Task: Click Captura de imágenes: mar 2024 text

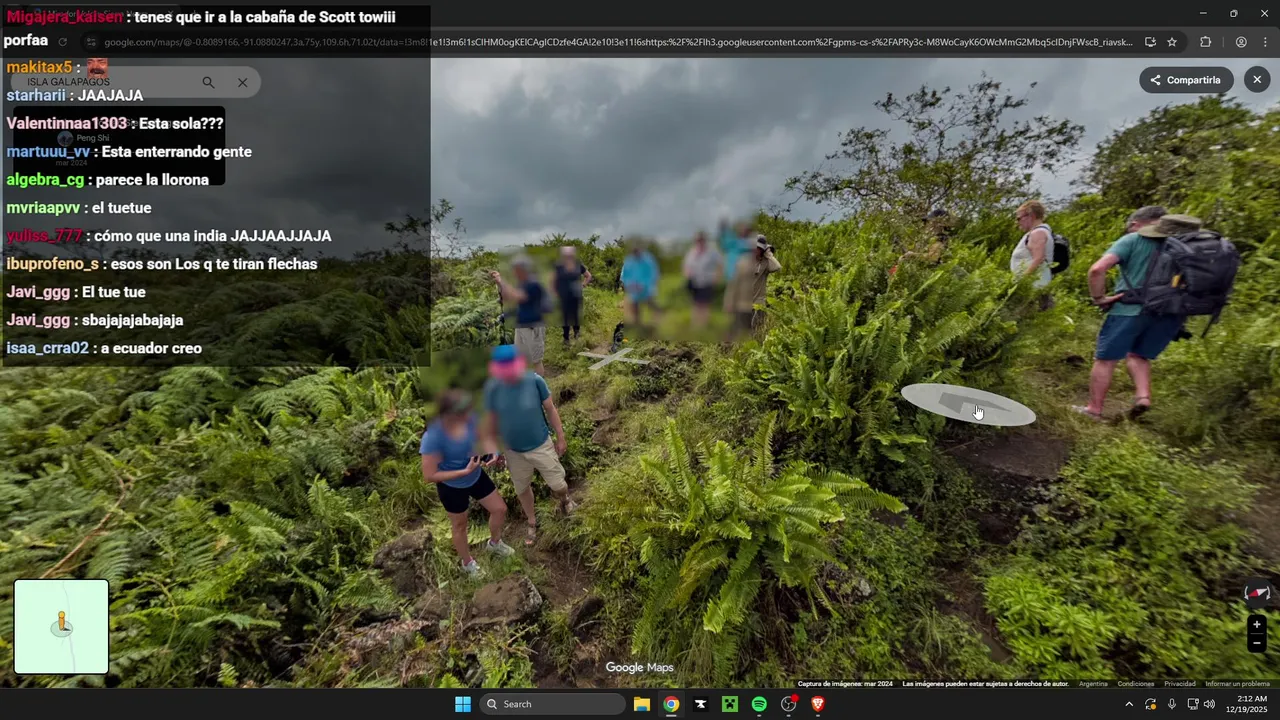Action: (845, 684)
